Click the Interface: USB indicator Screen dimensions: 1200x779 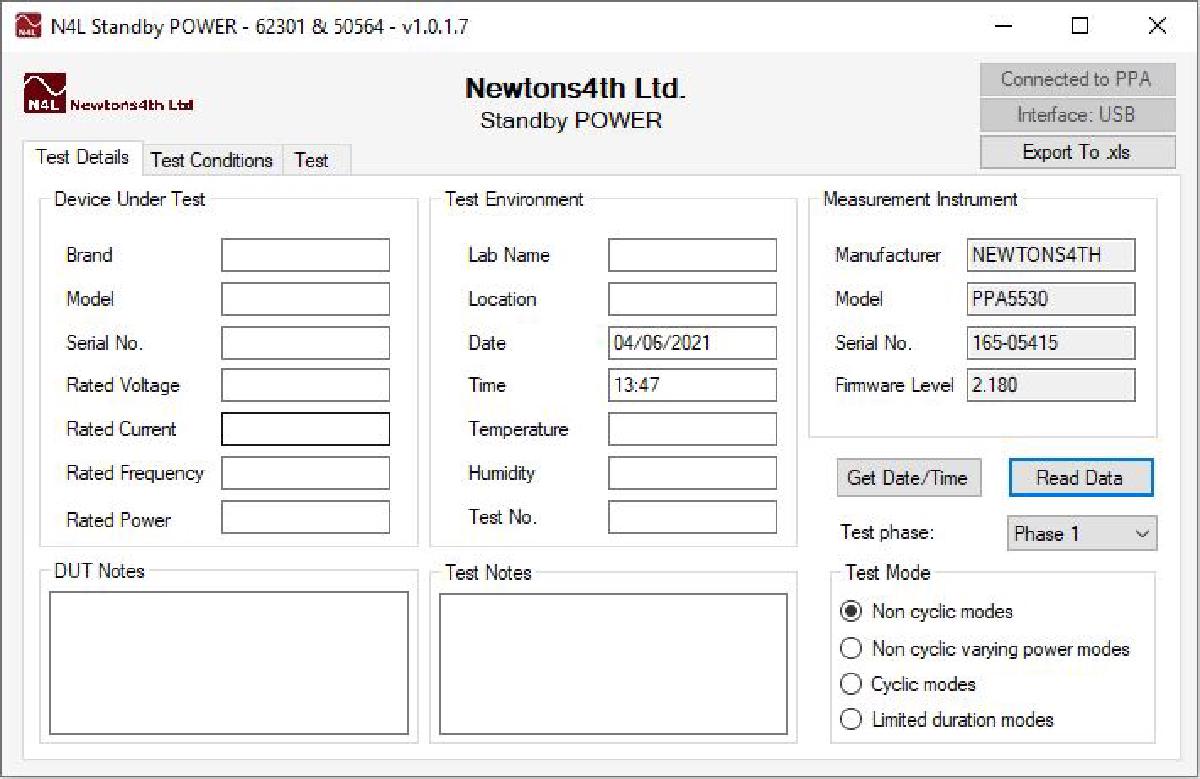(1077, 115)
